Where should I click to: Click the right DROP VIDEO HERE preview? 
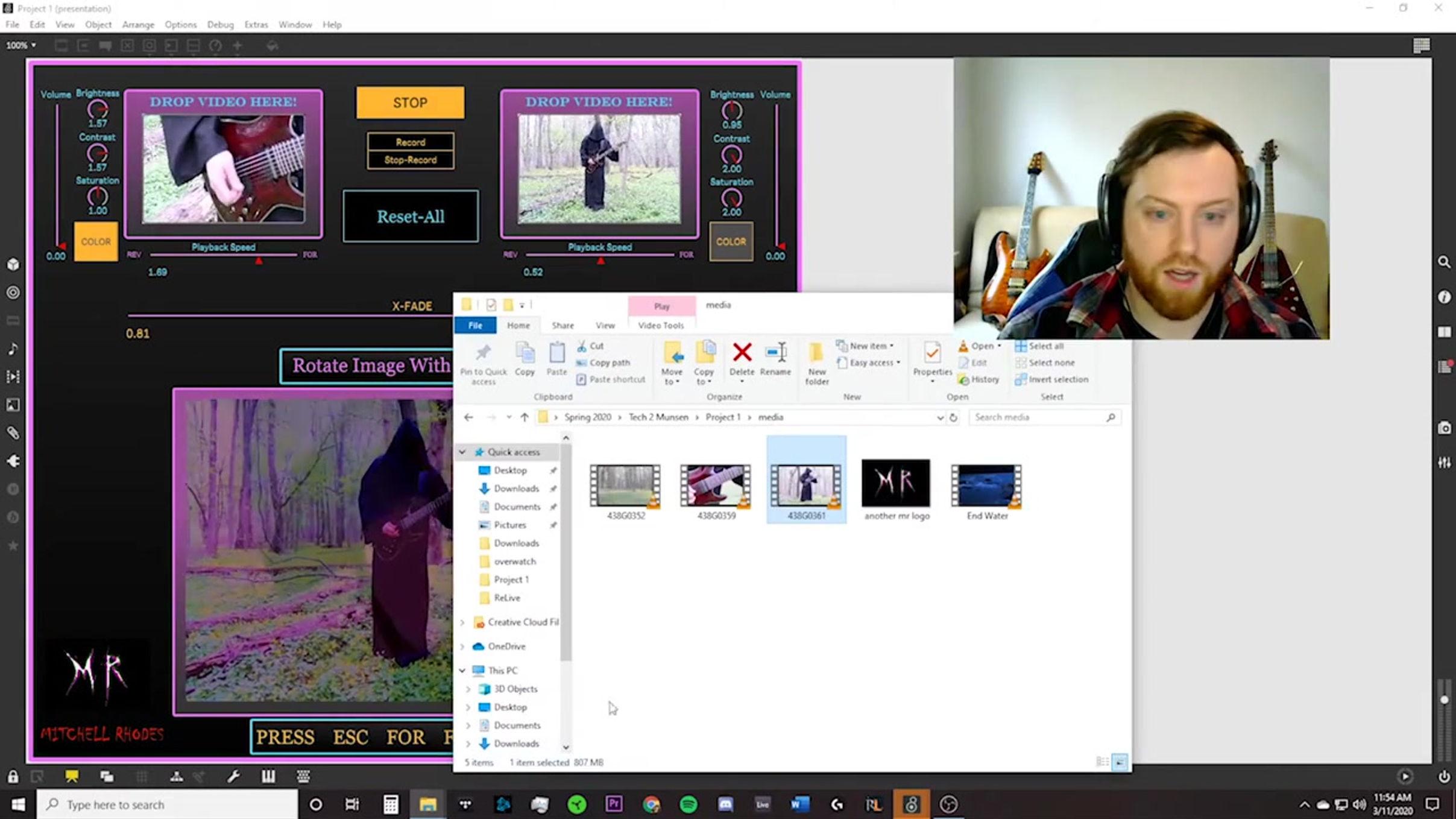point(599,169)
